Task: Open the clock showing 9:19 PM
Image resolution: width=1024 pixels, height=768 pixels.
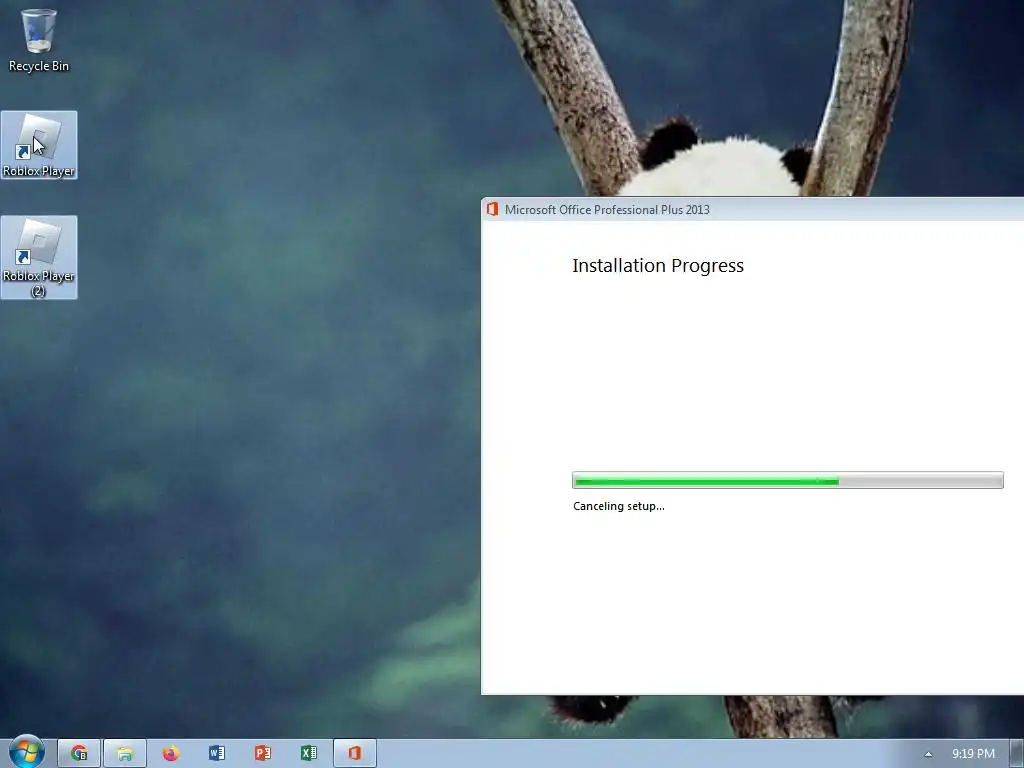Action: tap(973, 754)
